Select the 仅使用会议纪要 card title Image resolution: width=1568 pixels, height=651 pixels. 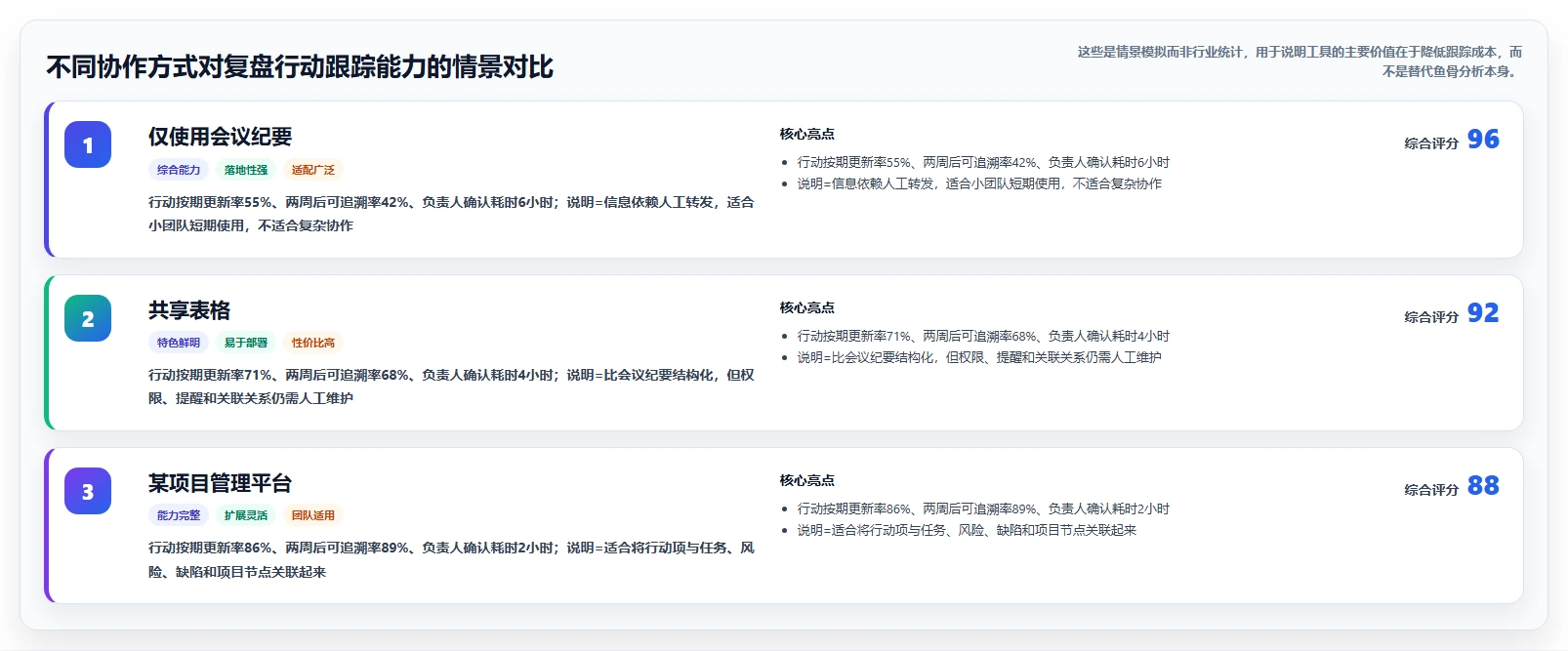(x=221, y=137)
